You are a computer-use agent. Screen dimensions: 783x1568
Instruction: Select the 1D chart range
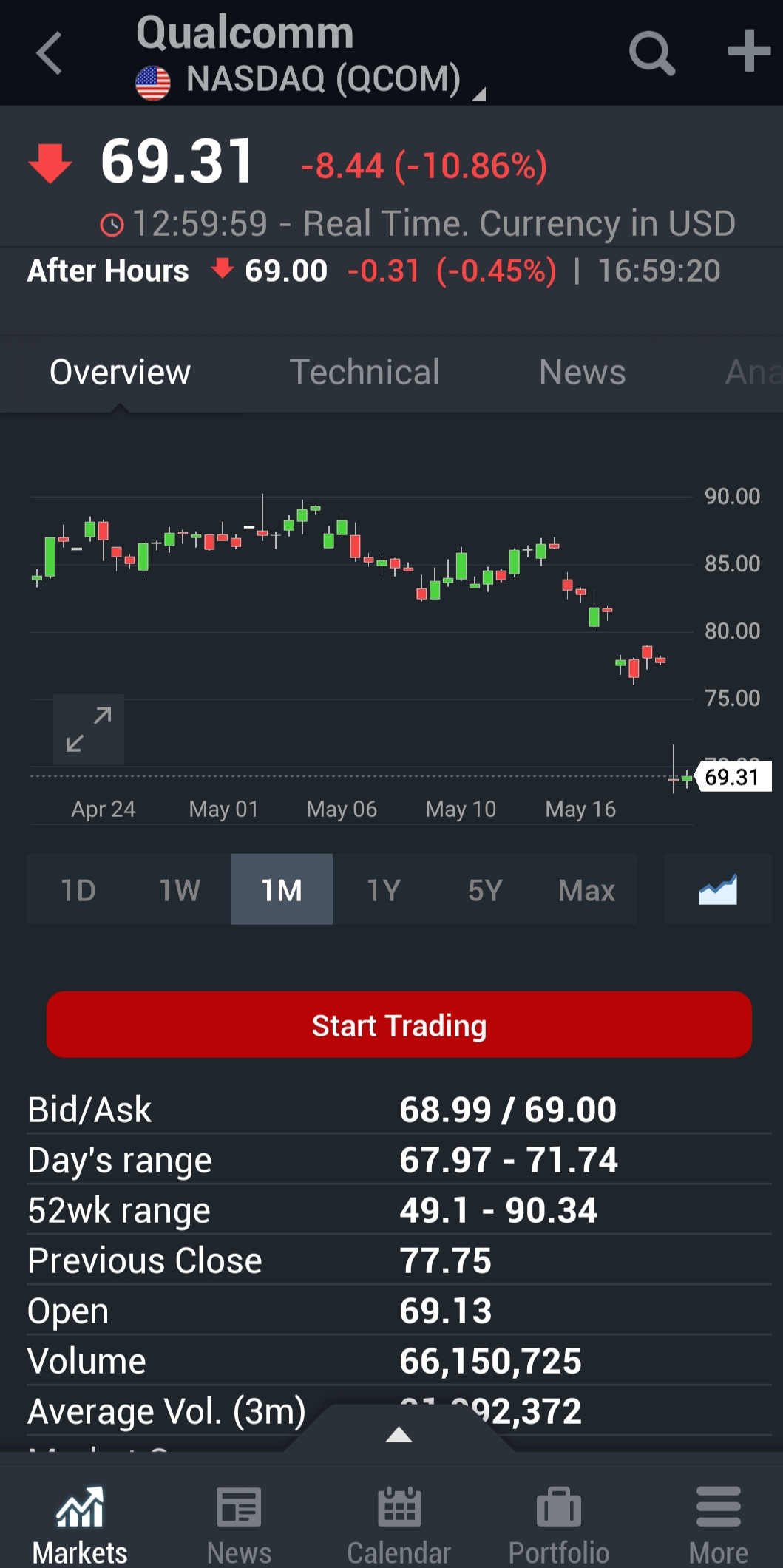[78, 890]
